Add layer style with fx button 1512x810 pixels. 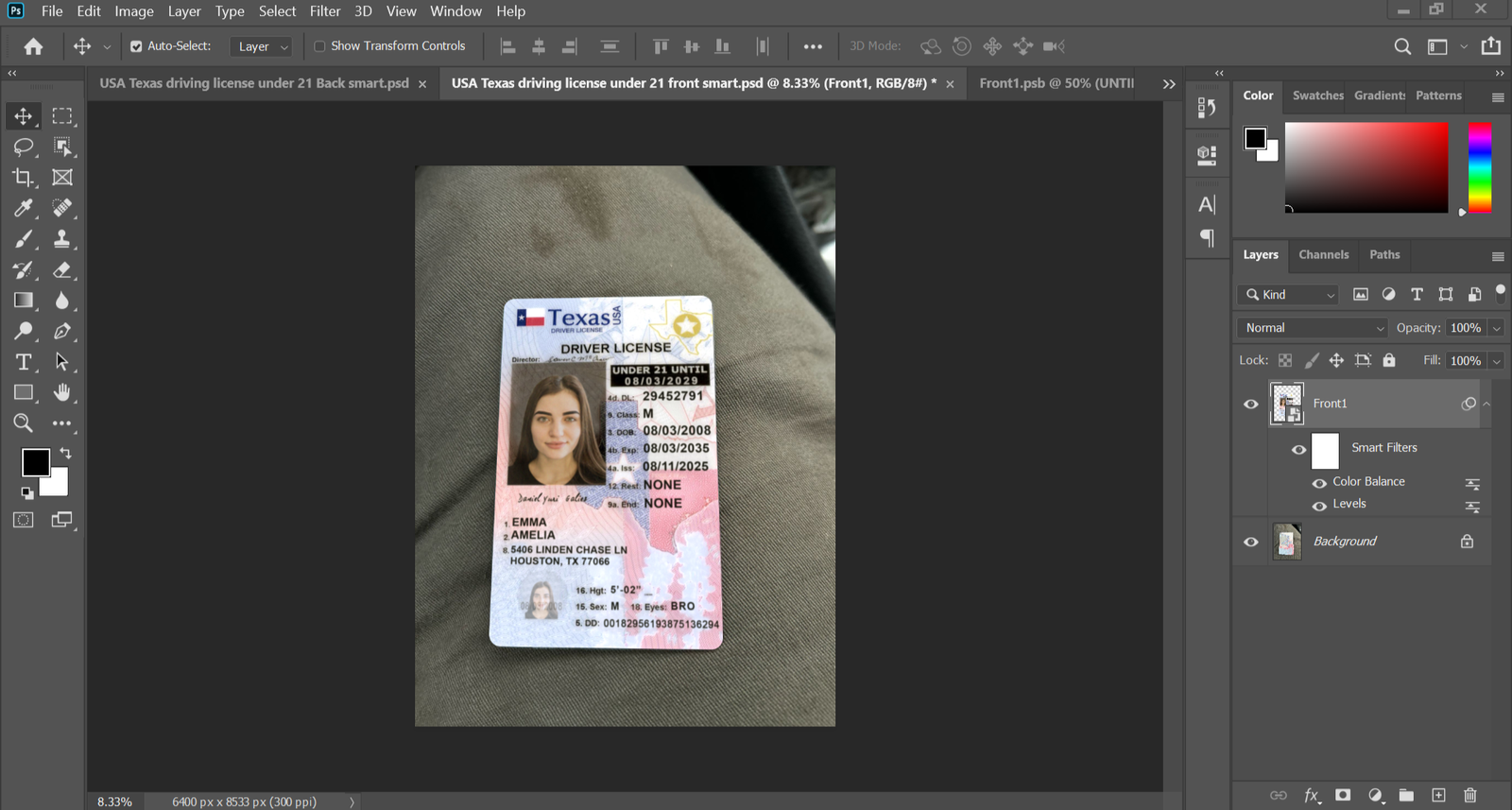pos(1312,796)
